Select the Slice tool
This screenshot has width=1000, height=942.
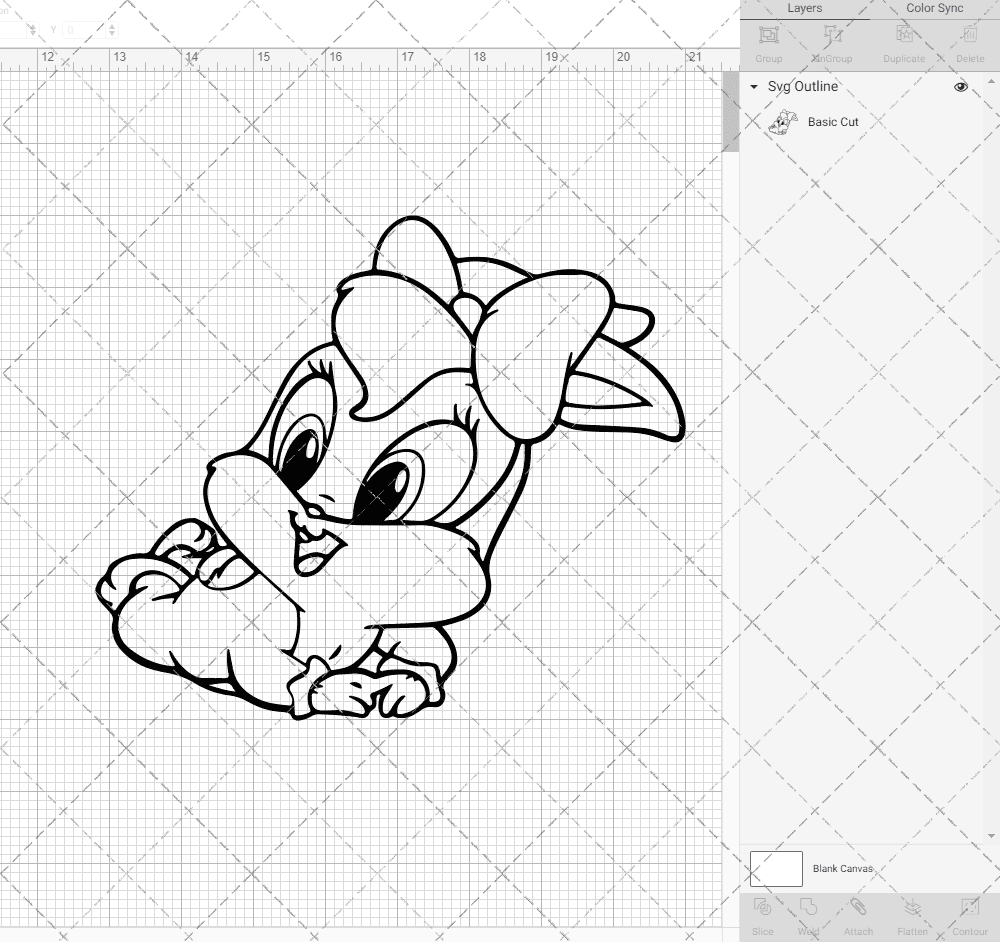762,908
